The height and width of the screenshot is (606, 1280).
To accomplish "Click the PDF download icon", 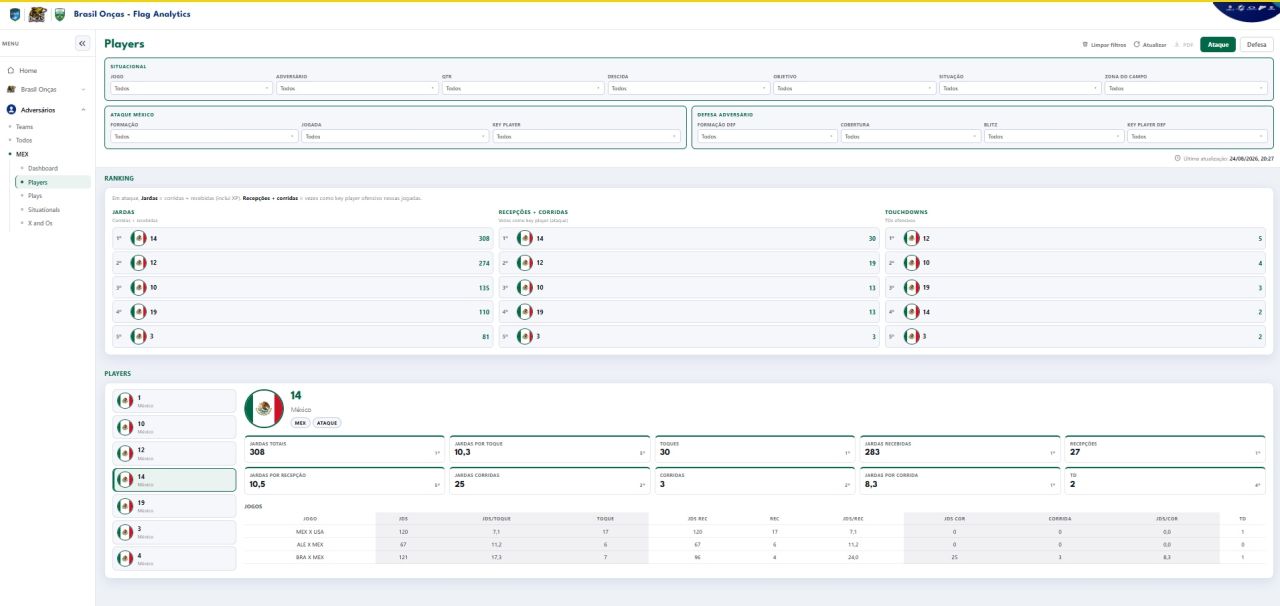I will (1177, 45).
